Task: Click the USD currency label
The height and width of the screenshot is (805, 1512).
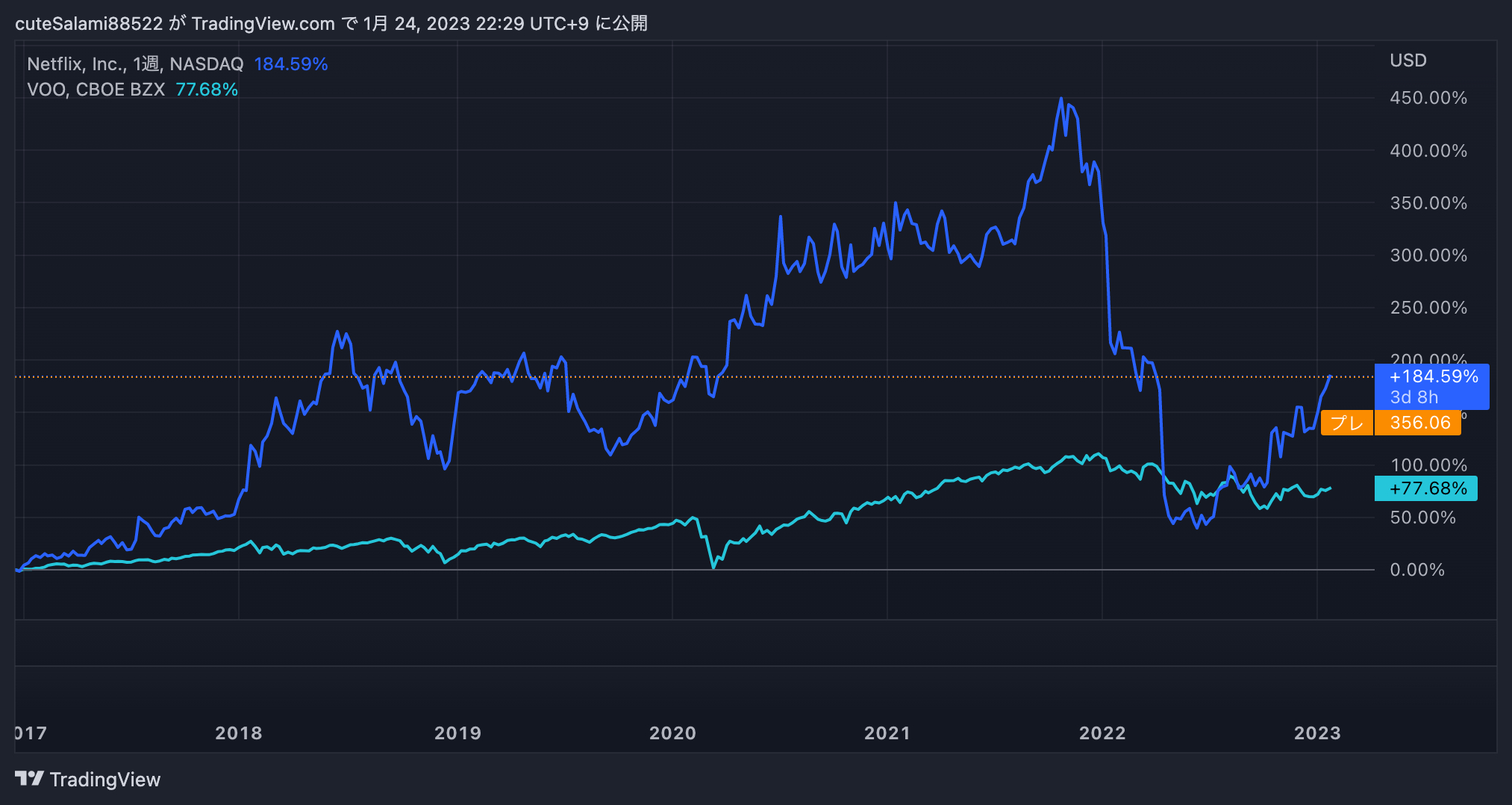Action: coord(1408,60)
